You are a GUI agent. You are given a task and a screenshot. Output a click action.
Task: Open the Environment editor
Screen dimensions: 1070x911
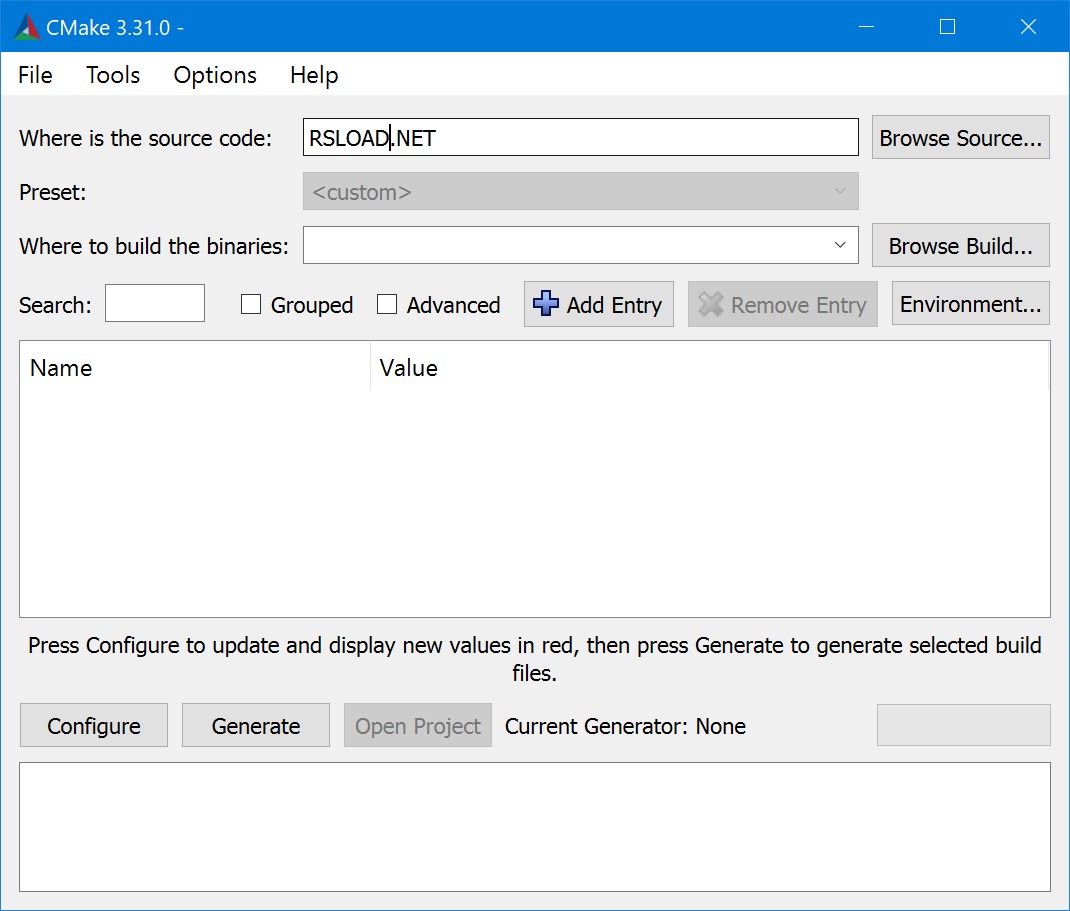(969, 304)
